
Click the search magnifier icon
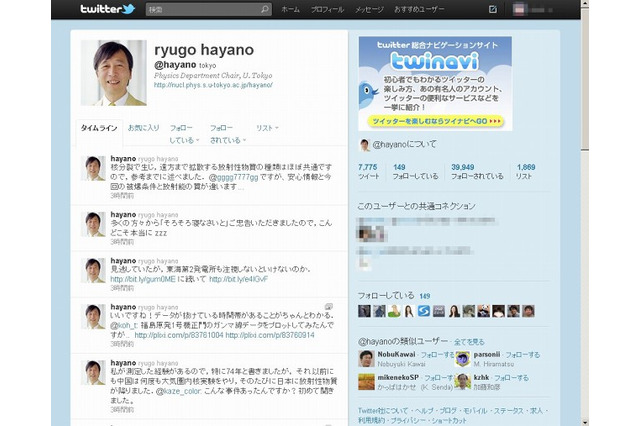(265, 9)
